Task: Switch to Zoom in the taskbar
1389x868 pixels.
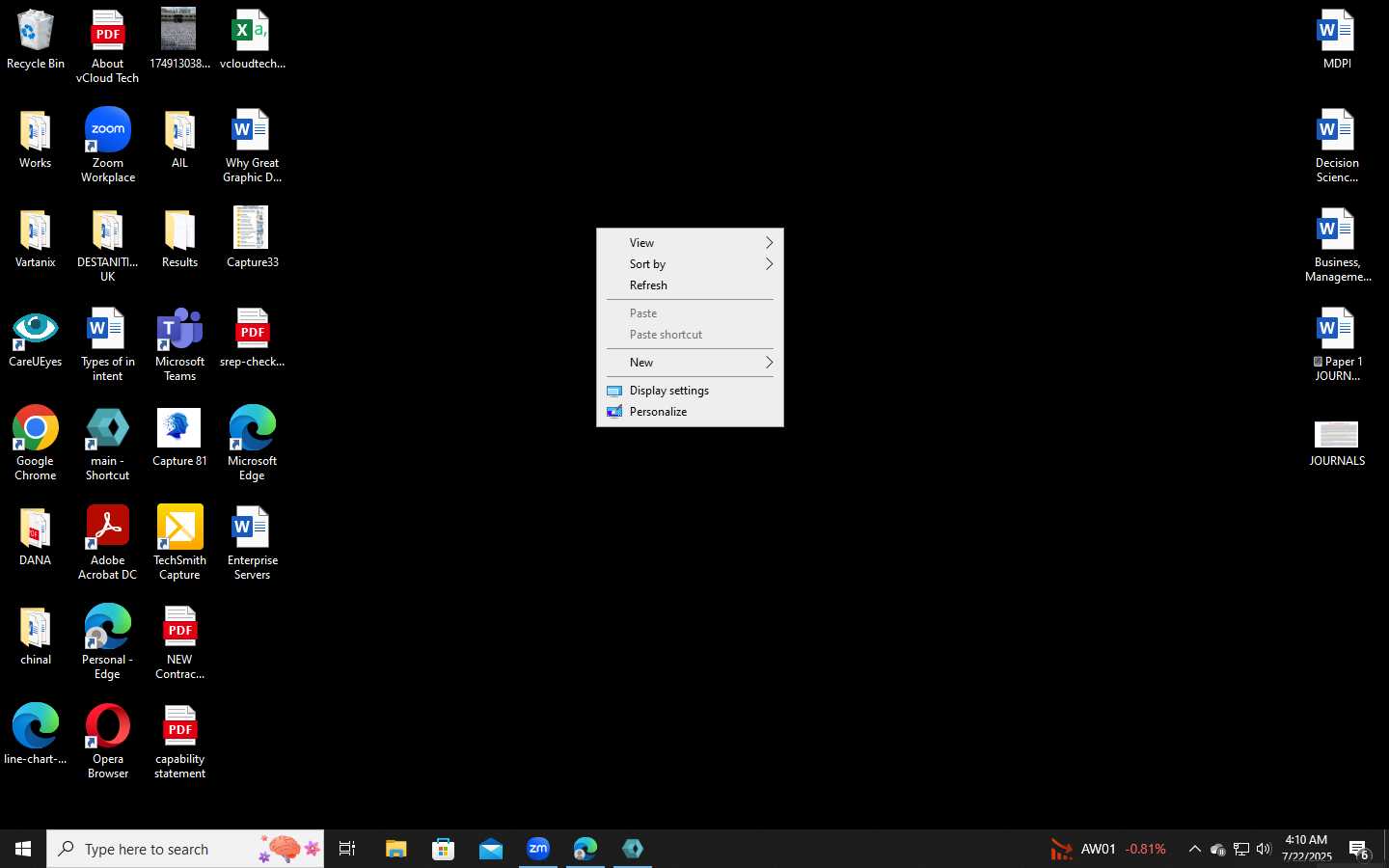Action: tap(537, 849)
